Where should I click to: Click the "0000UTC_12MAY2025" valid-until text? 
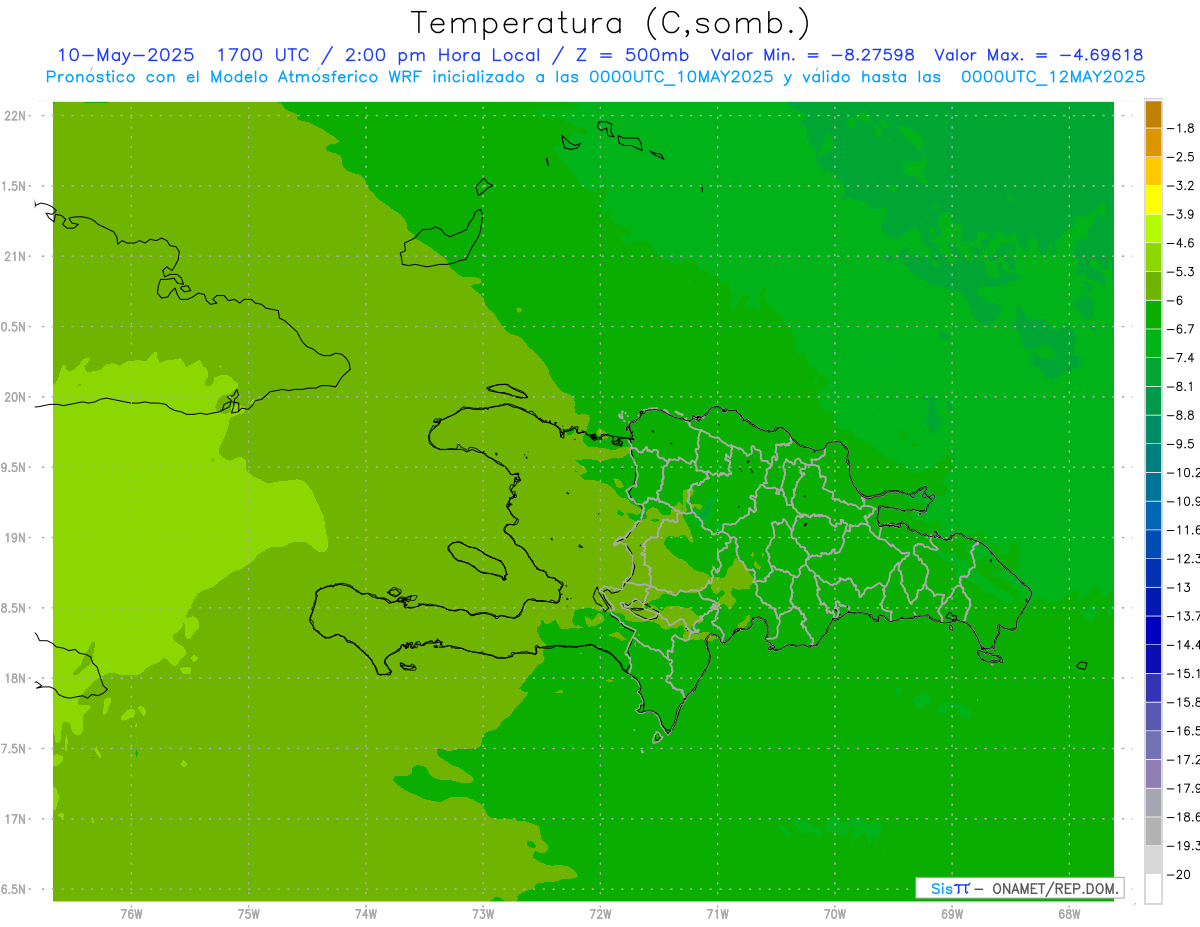pyautogui.click(x=1052, y=77)
